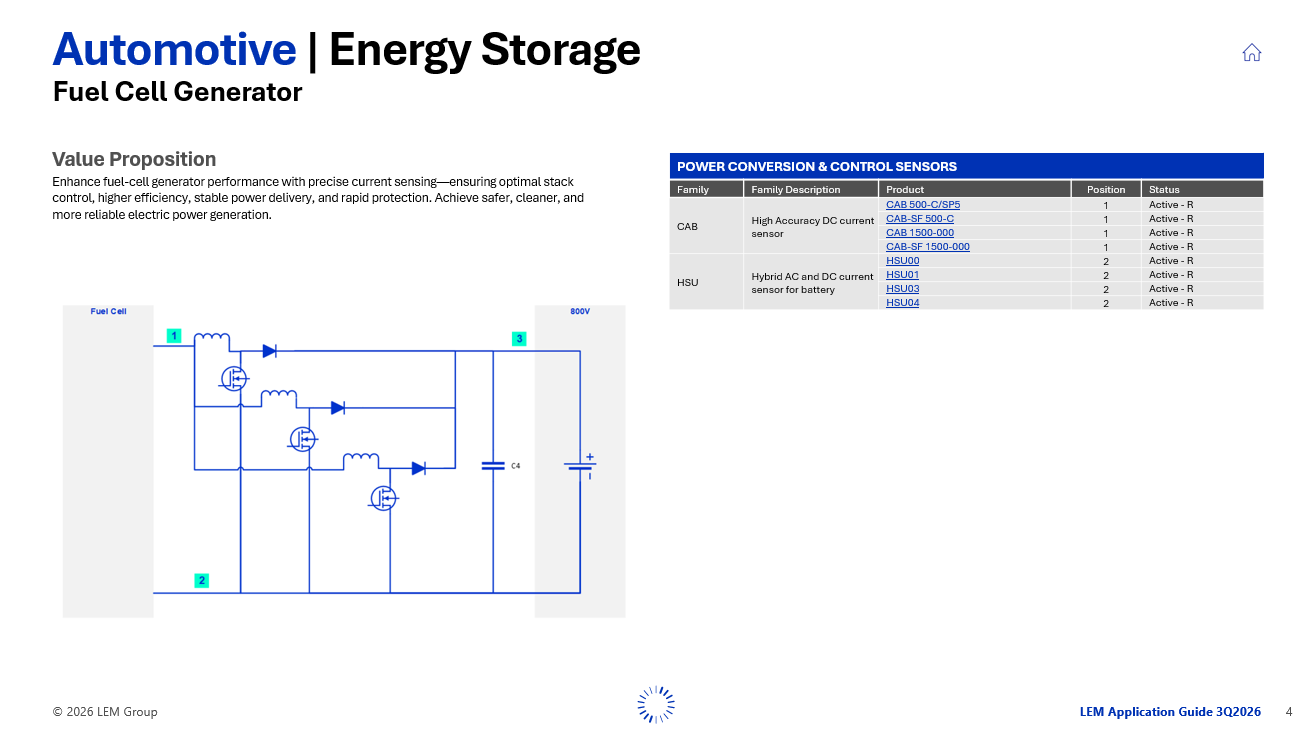This screenshot has height=740, width=1313.
Task: Click the Active - R status for HSU00
Action: [x=1171, y=261]
